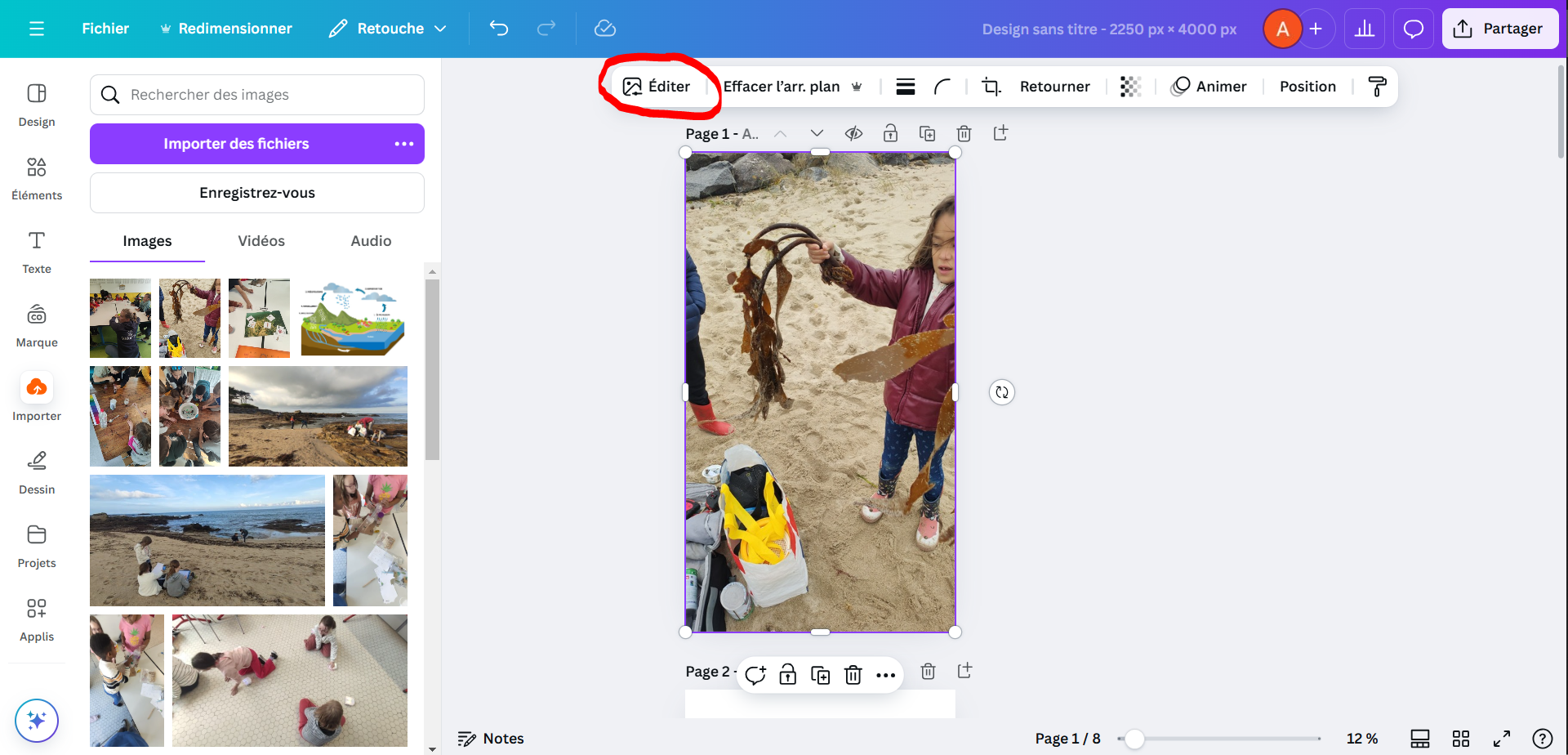This screenshot has width=1568, height=755.
Task: Hide Page 1 with the eye icon
Action: (x=853, y=133)
